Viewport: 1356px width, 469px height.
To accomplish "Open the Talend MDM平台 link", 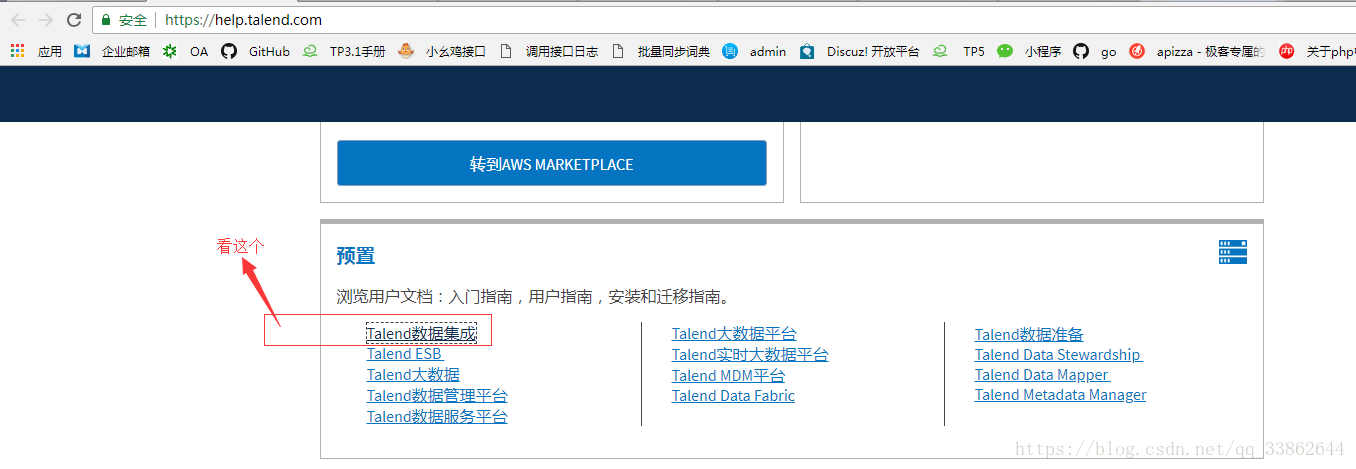I will [728, 376].
